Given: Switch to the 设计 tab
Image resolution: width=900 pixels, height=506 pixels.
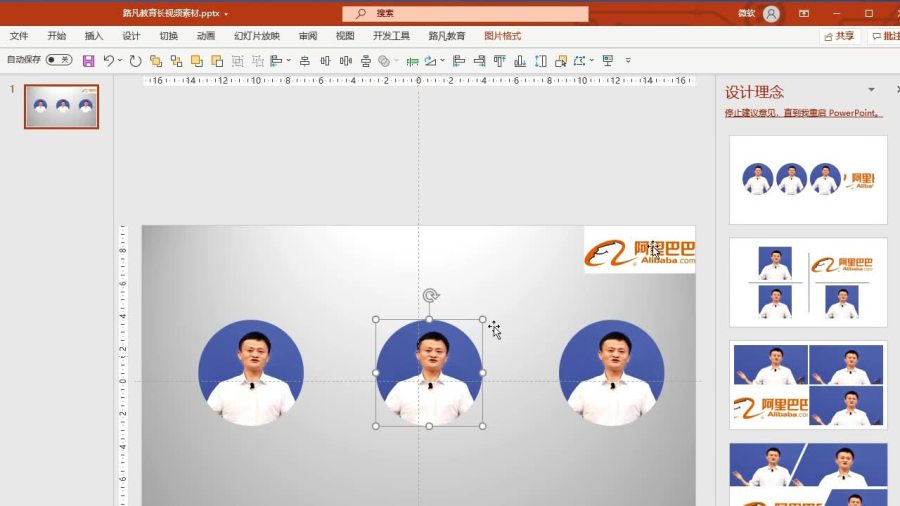Looking at the screenshot, I should tap(131, 36).
